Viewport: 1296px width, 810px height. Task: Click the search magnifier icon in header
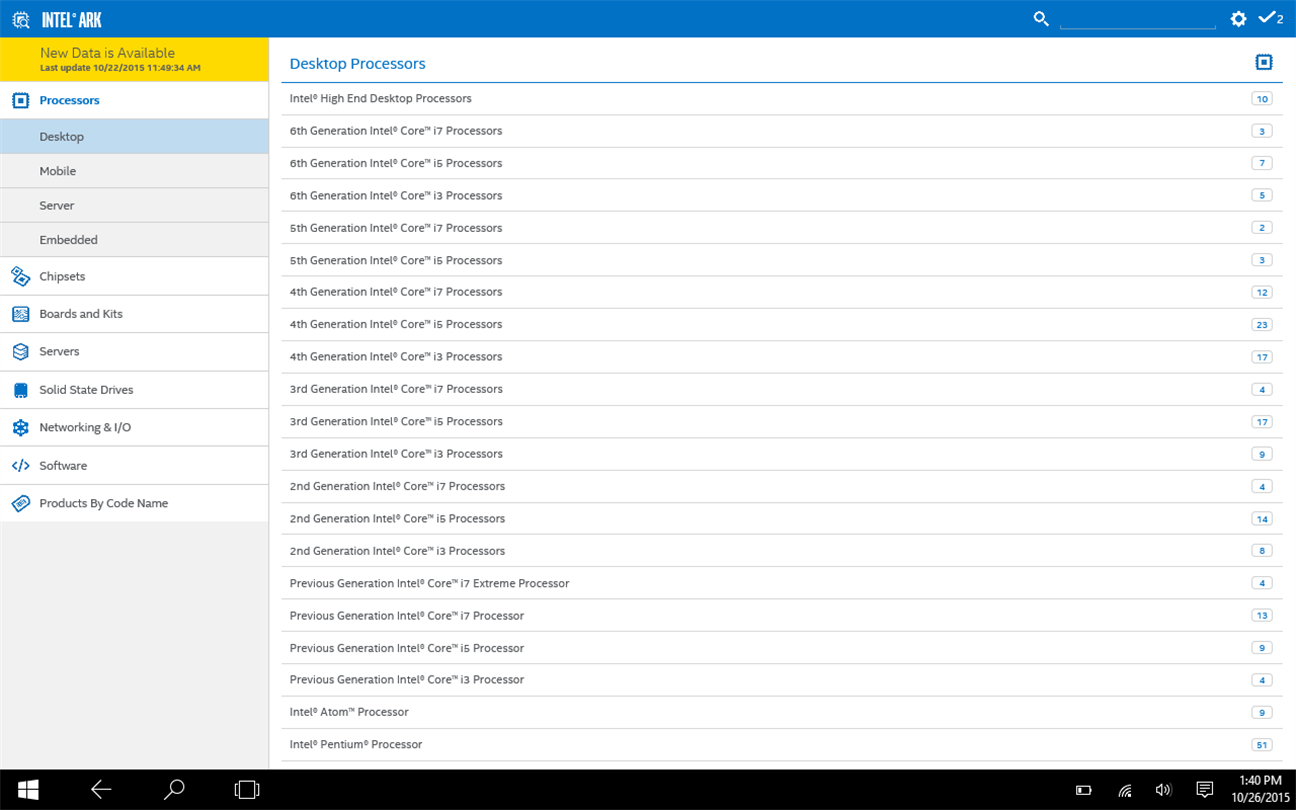[1041, 18]
